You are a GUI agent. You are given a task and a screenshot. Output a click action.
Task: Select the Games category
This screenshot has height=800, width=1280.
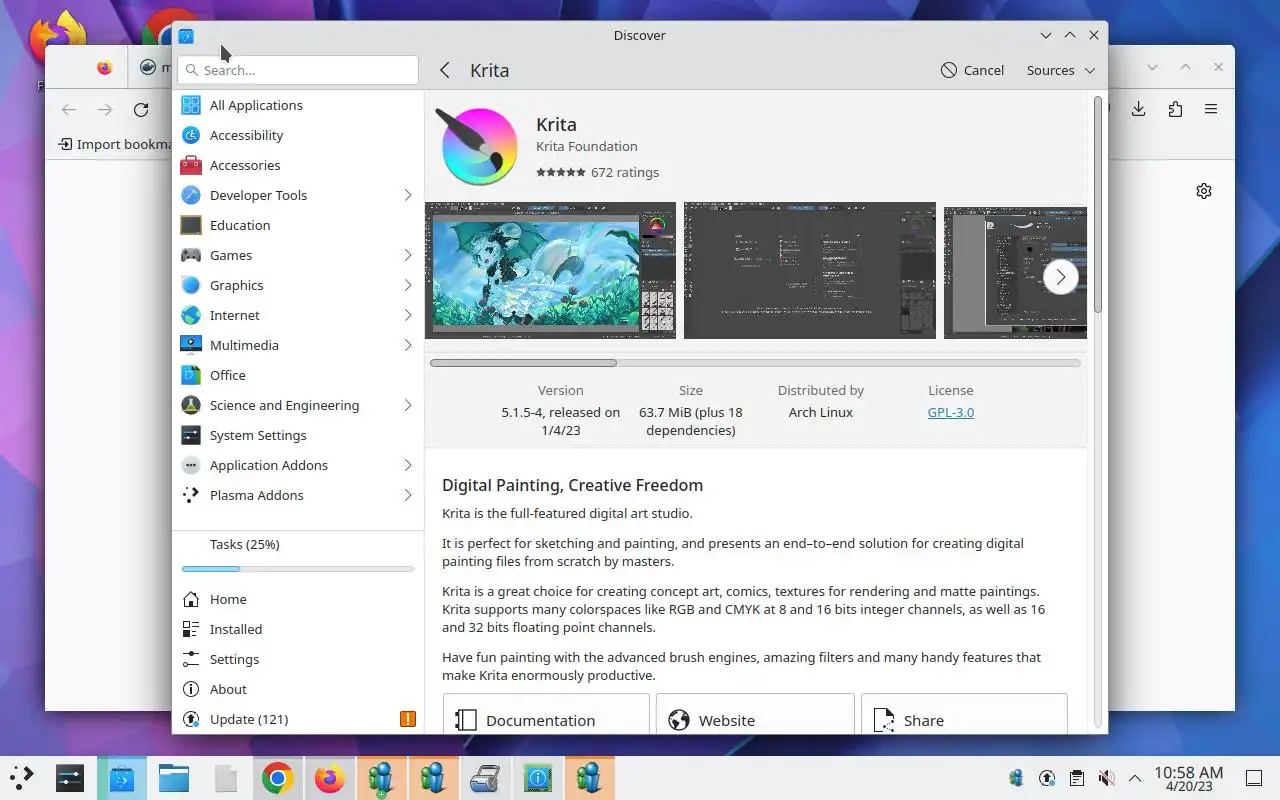tap(298, 255)
